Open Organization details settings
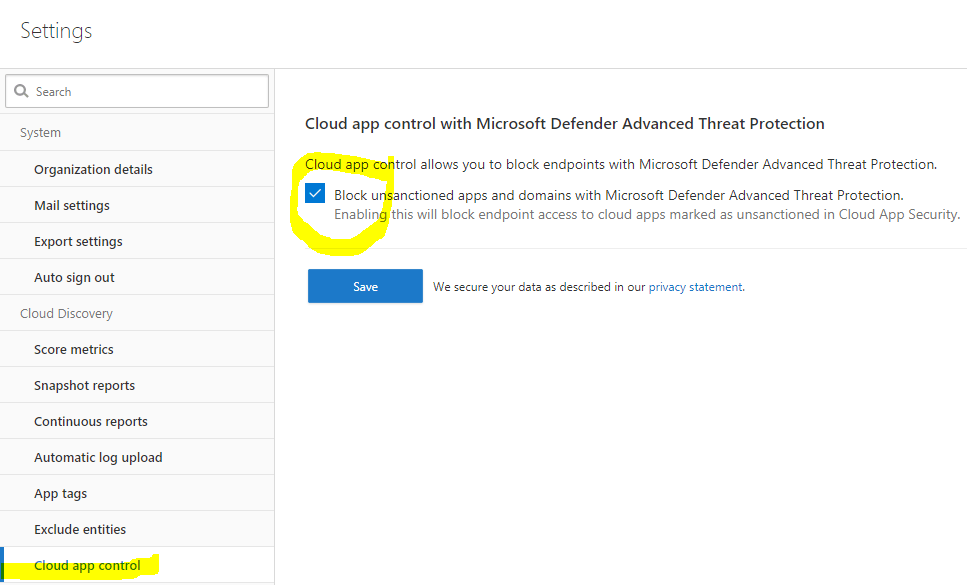This screenshot has width=967, height=585. tap(93, 169)
